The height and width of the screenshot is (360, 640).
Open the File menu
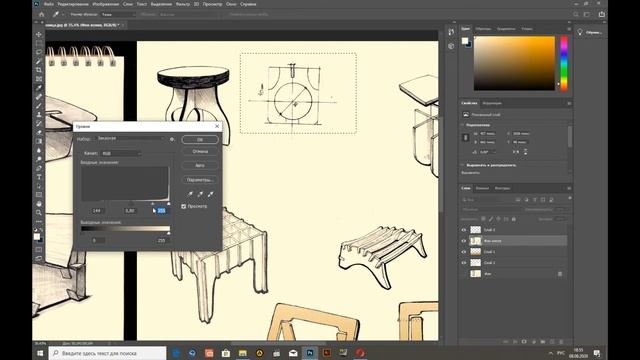coord(49,4)
